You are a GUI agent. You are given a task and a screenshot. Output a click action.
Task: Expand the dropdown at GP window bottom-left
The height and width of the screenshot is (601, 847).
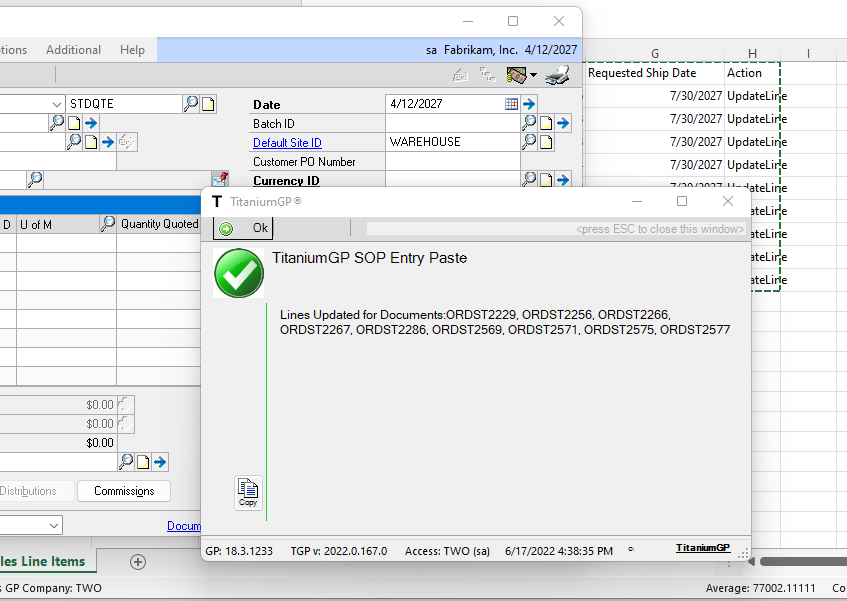point(53,525)
